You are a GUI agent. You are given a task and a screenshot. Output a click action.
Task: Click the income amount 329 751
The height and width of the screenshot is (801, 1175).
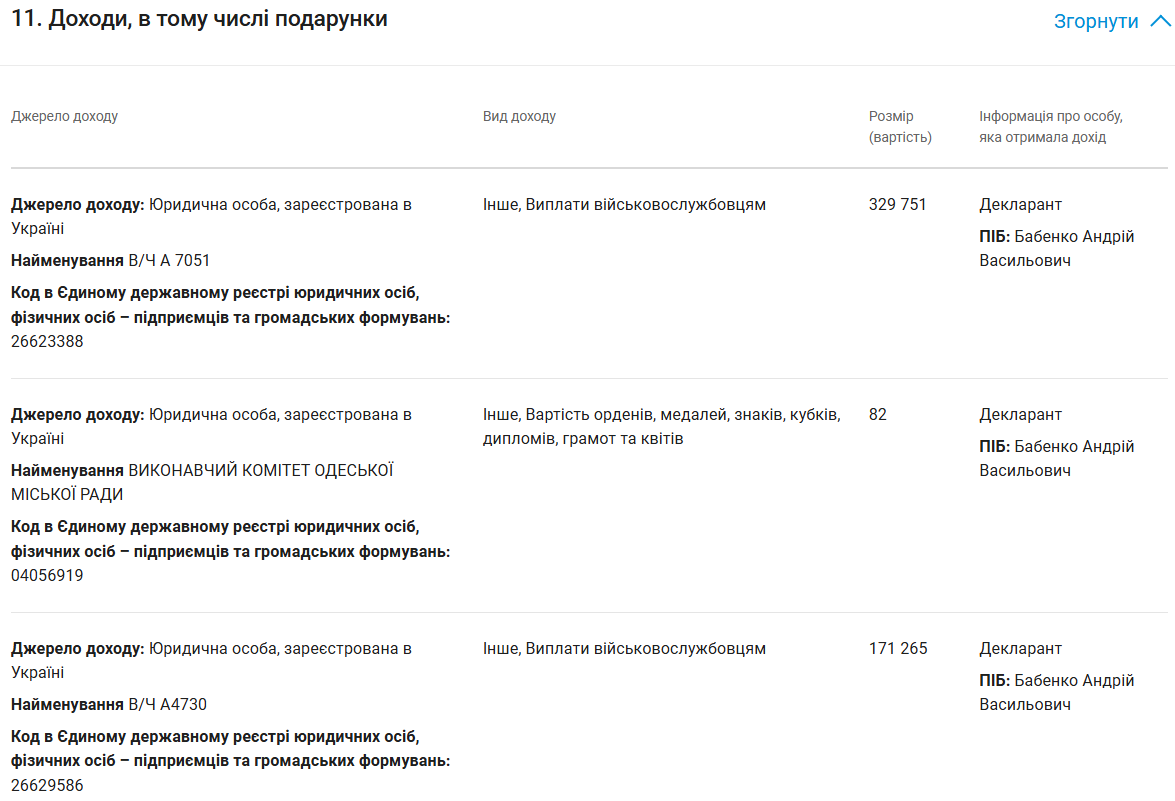pos(897,204)
